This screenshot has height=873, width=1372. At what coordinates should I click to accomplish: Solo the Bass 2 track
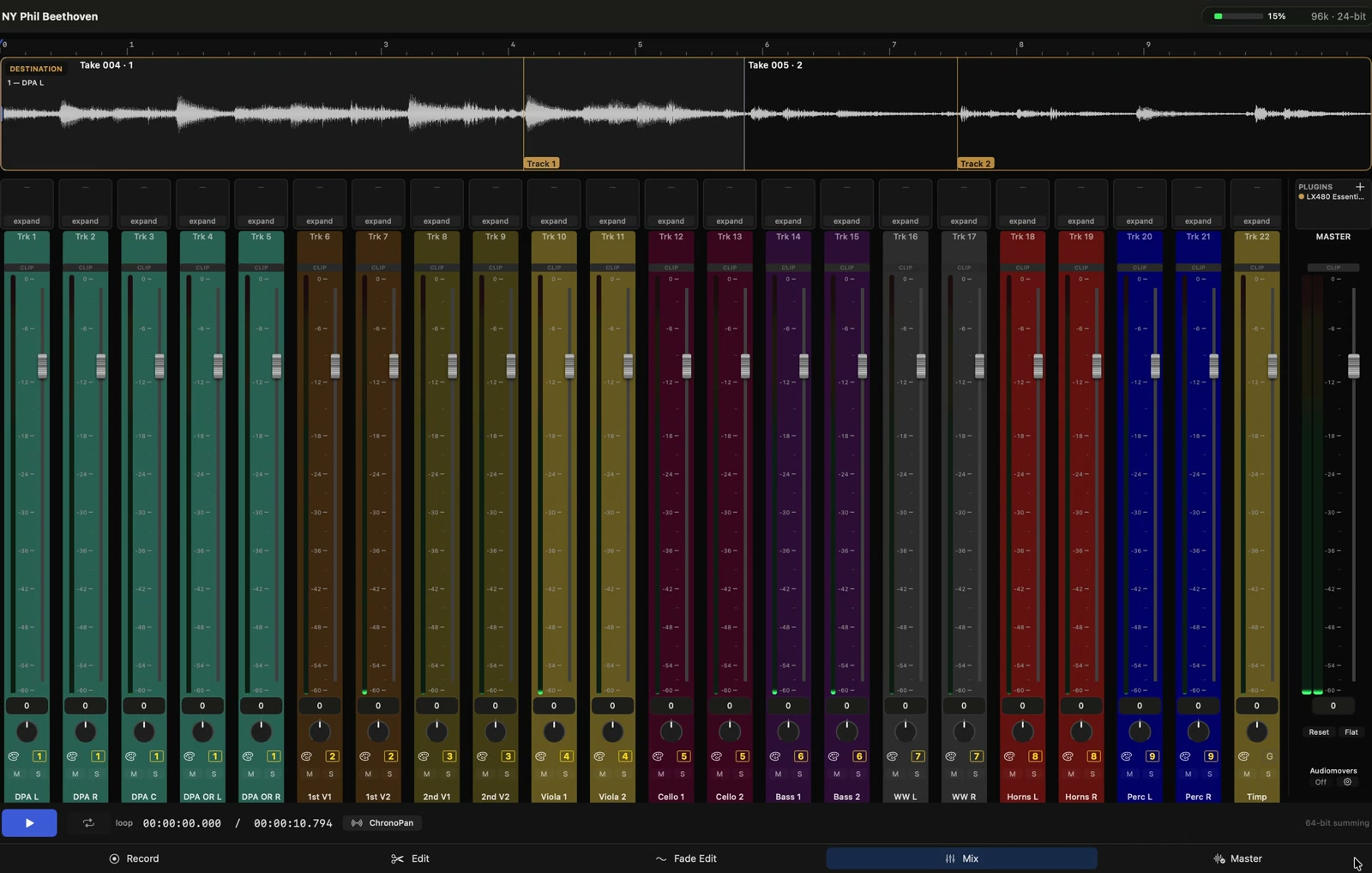coord(858,774)
